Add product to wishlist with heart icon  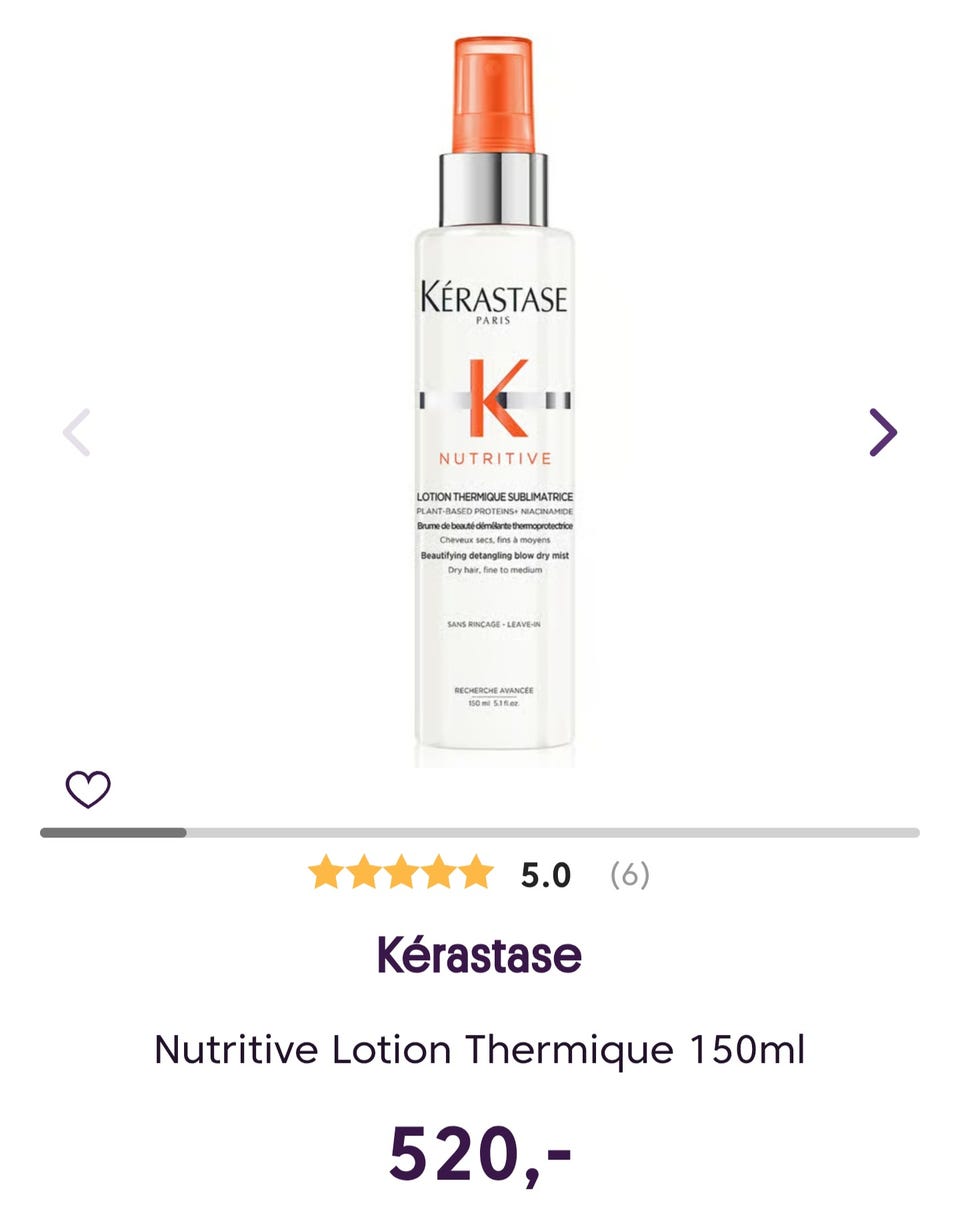(88, 790)
